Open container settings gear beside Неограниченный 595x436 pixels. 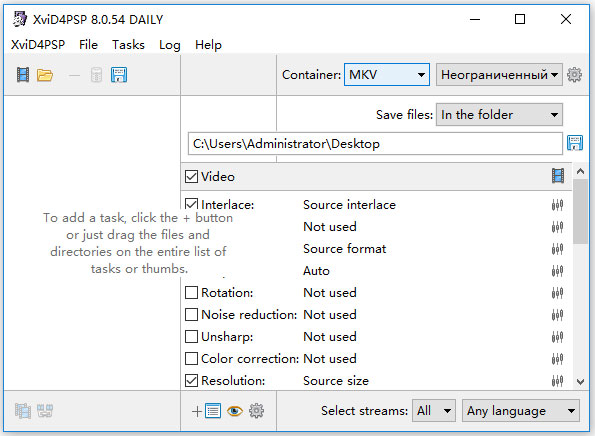point(574,75)
